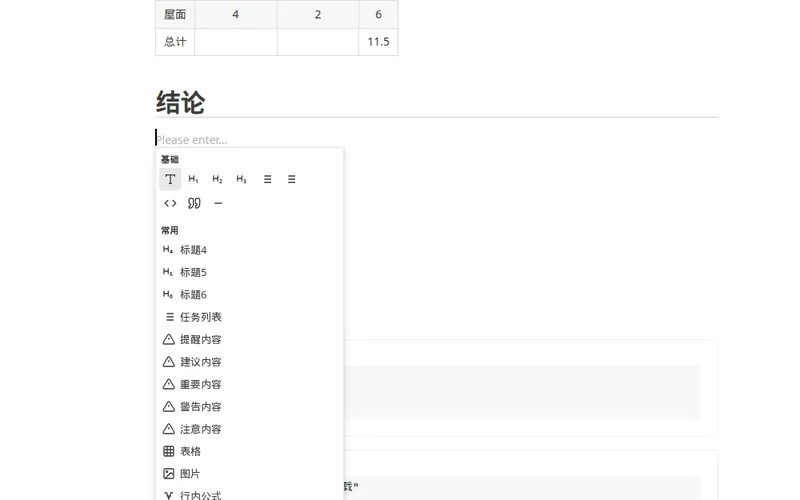Insert 重要内容 callout block

click(249, 384)
